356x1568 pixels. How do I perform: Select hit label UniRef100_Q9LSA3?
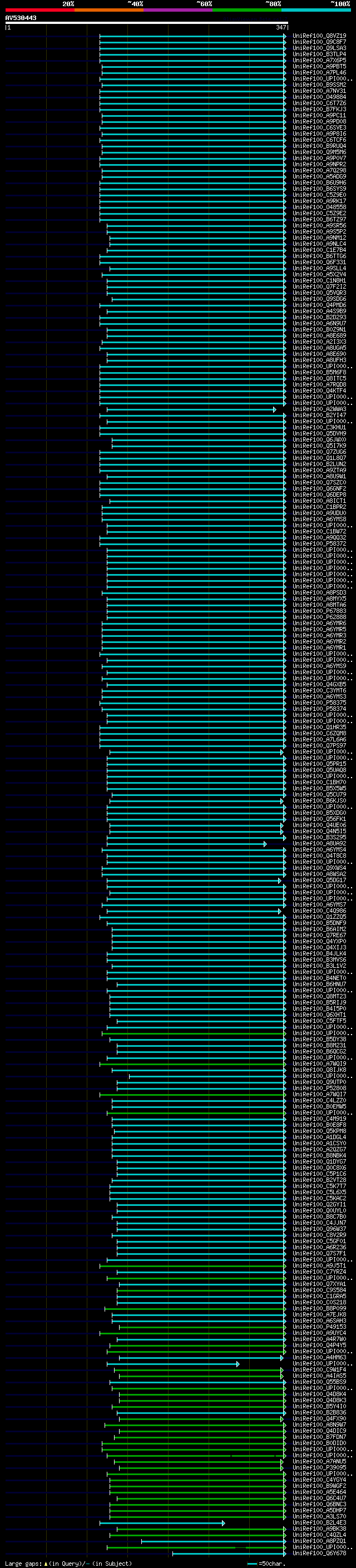(319, 48)
